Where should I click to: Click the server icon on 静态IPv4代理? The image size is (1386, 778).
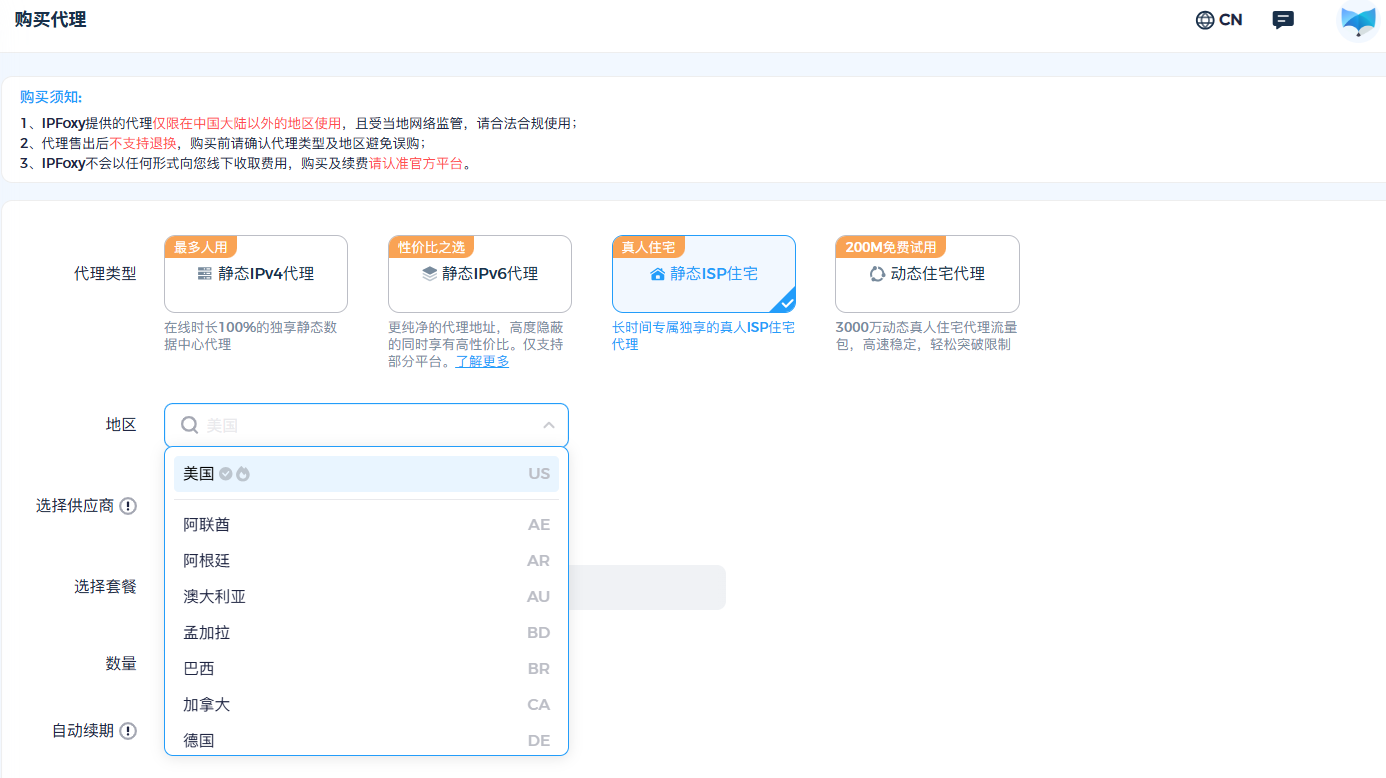pos(205,274)
